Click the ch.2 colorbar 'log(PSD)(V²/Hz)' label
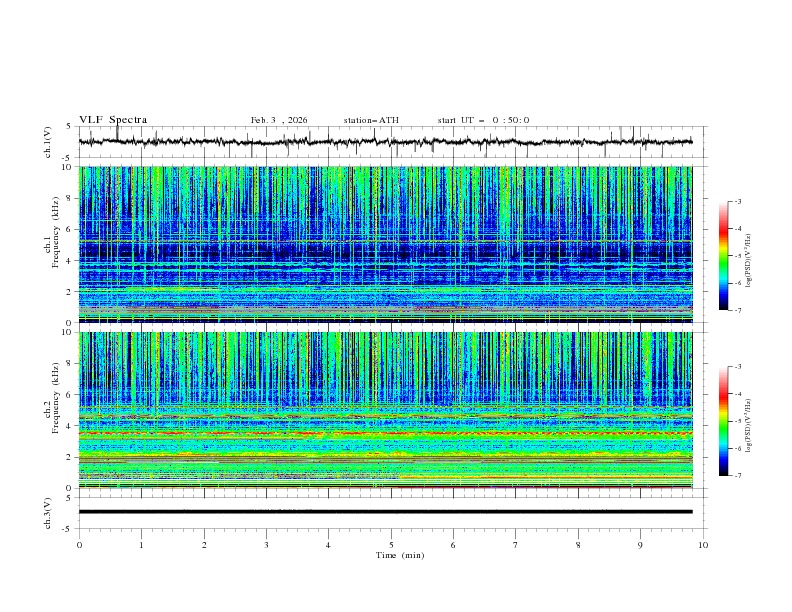Viewport: 792px width, 612px height. (749, 426)
